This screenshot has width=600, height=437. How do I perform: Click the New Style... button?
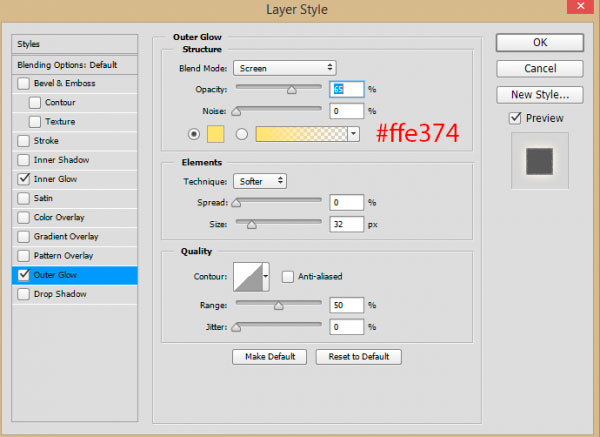click(x=540, y=95)
